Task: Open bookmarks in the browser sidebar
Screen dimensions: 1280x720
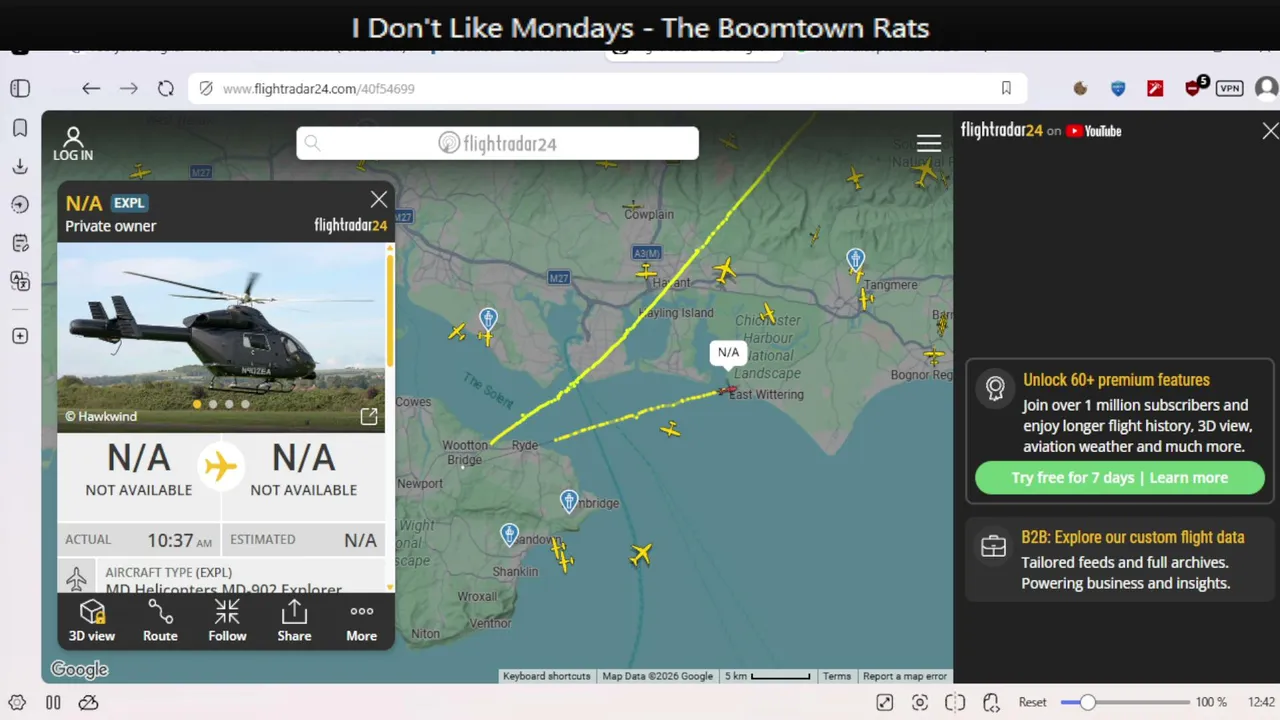Action: pyautogui.click(x=20, y=128)
